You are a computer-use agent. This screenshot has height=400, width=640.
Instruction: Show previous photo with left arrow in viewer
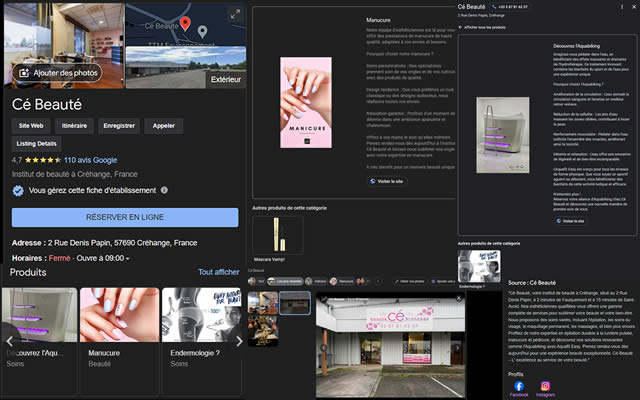(x=323, y=348)
